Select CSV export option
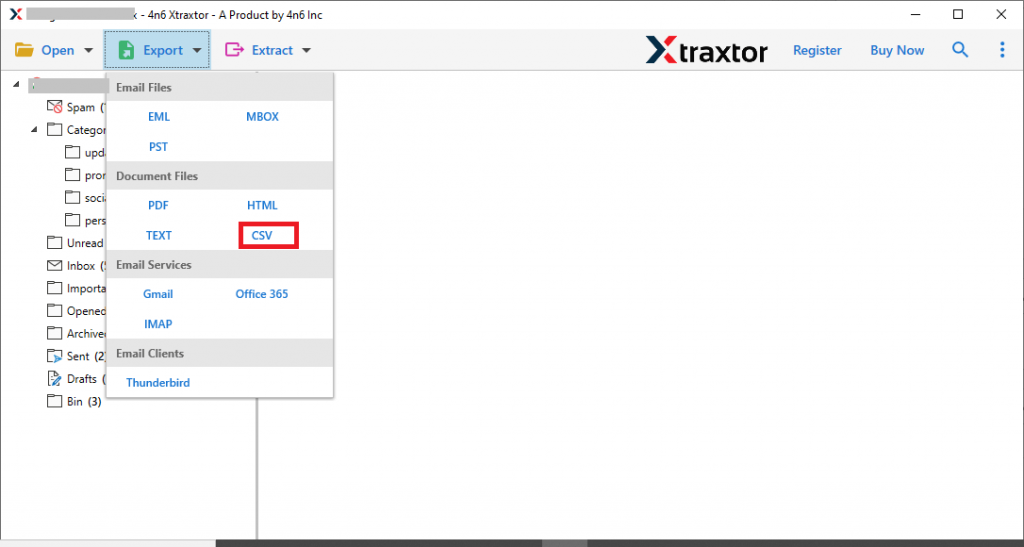 262,236
